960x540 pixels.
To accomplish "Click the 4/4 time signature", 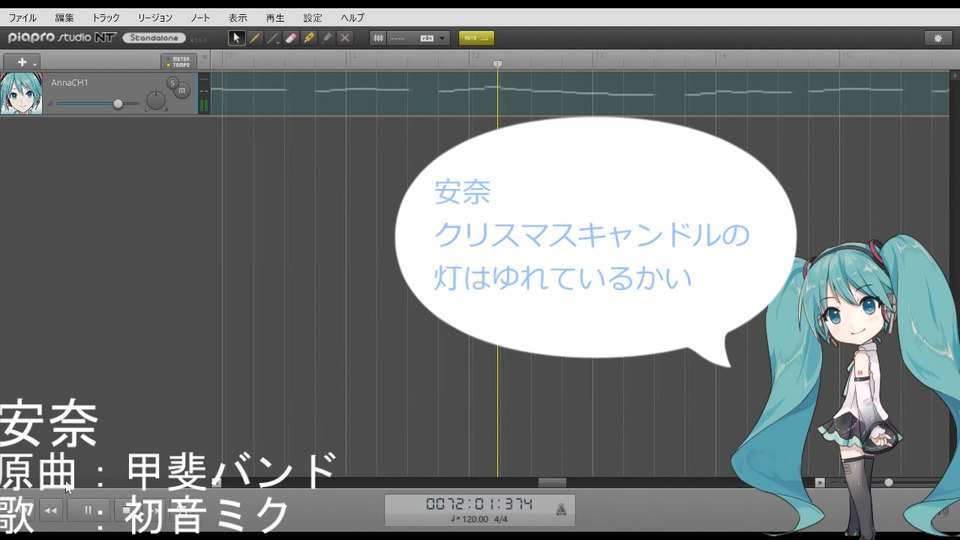I will tap(501, 519).
